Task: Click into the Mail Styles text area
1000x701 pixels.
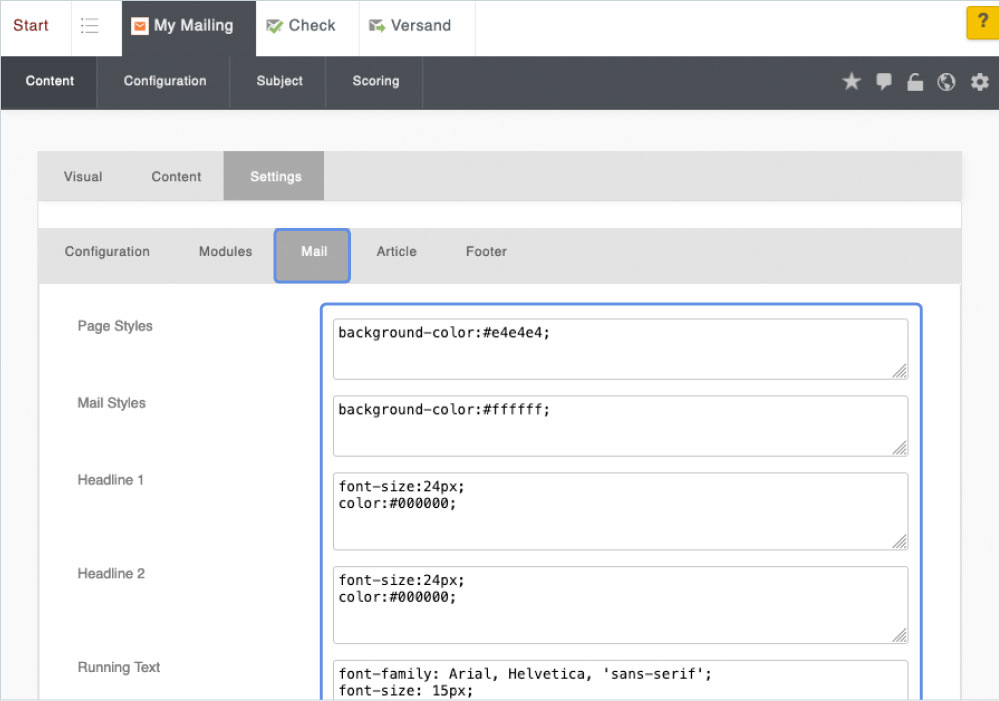Action: point(621,426)
